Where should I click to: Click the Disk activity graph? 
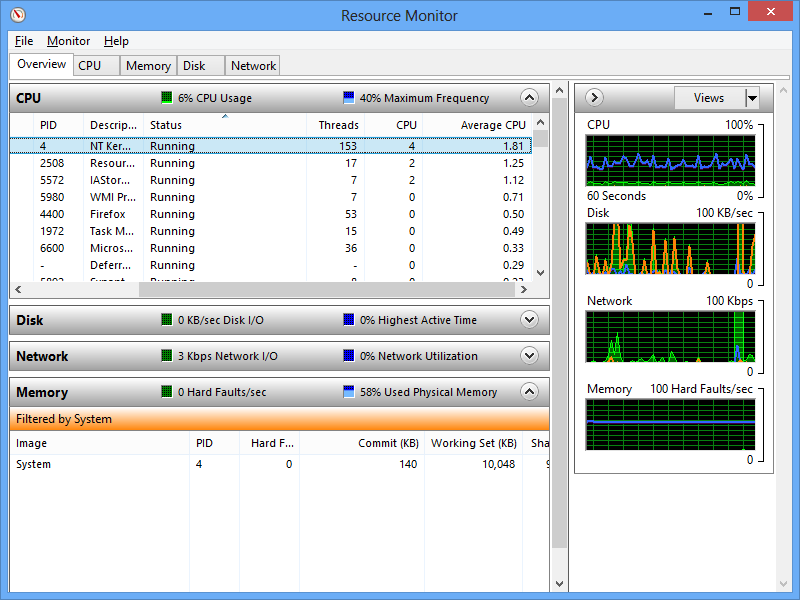point(670,248)
